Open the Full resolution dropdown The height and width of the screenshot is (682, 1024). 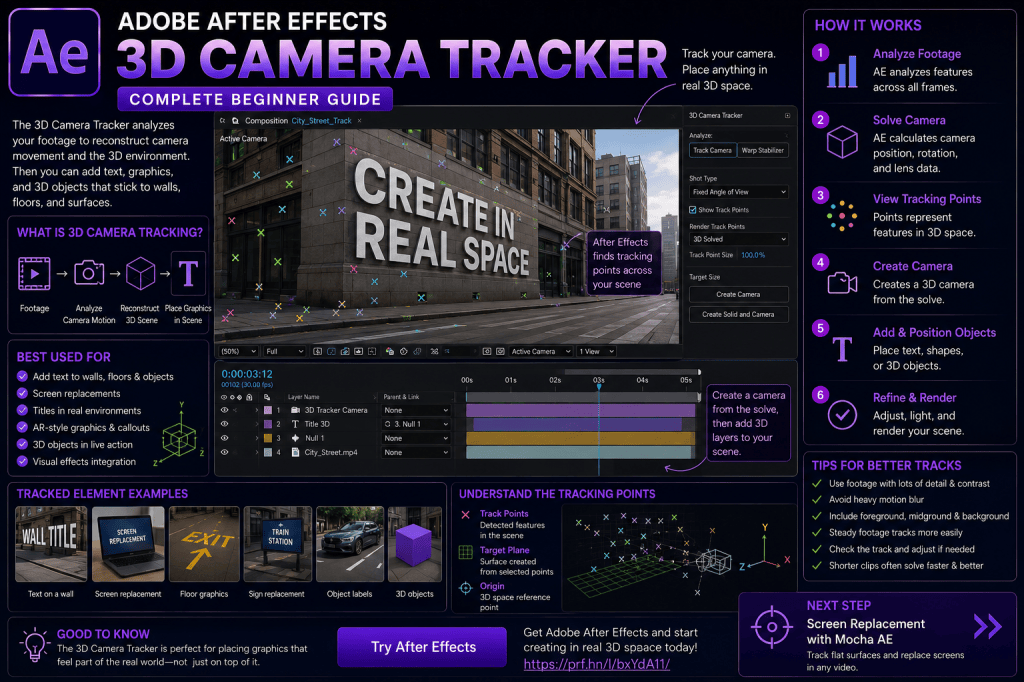coord(284,351)
